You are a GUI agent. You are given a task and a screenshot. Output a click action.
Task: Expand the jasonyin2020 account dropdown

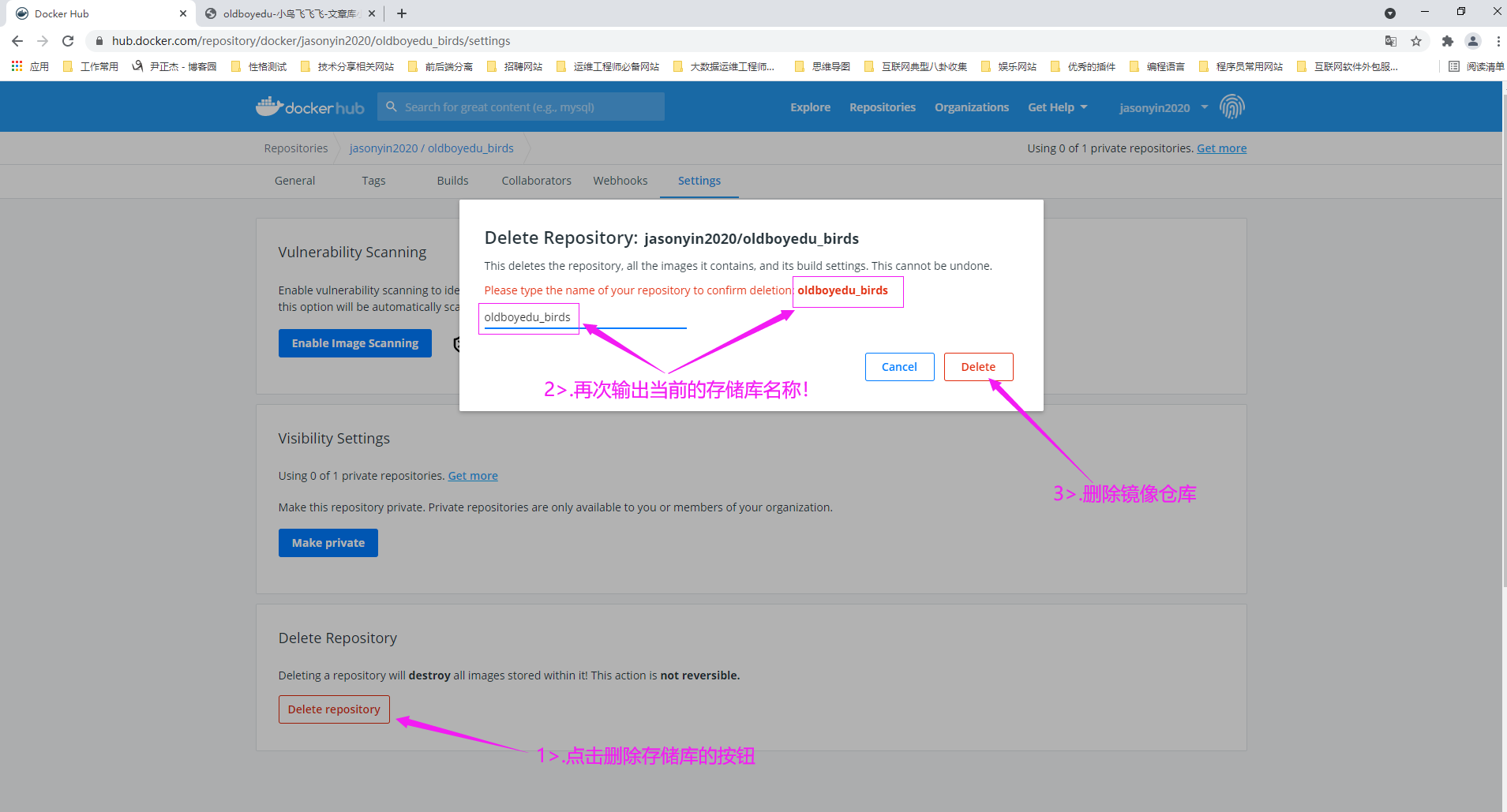1163,107
